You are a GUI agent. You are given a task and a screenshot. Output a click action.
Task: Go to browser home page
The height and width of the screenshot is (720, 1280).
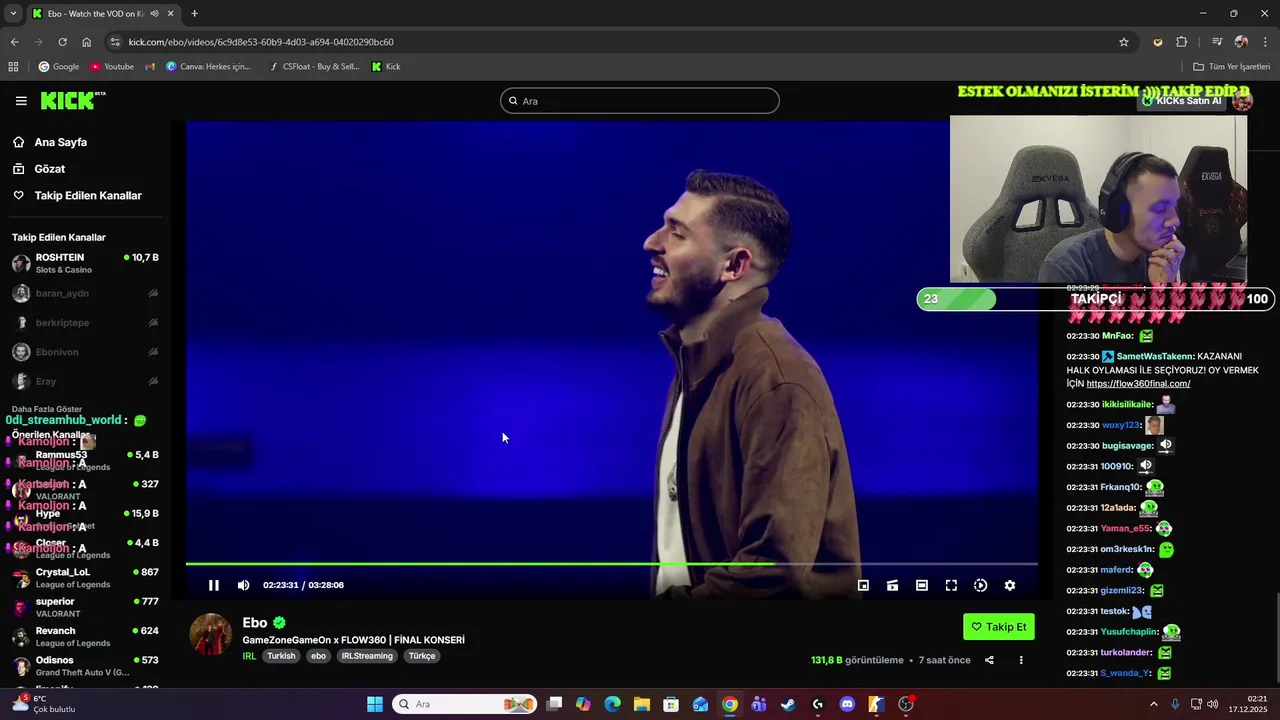coord(87,42)
